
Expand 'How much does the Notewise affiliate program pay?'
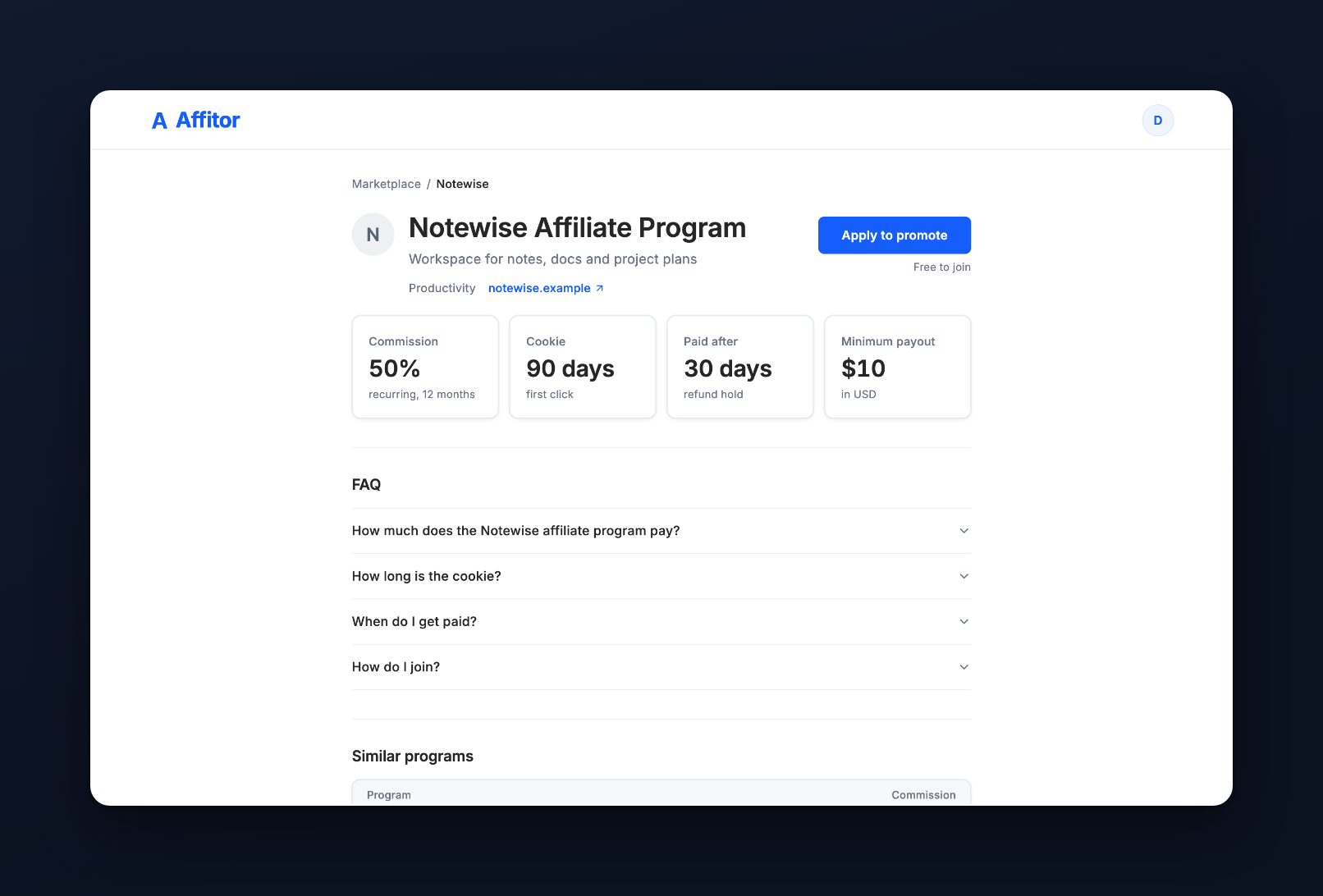click(661, 531)
